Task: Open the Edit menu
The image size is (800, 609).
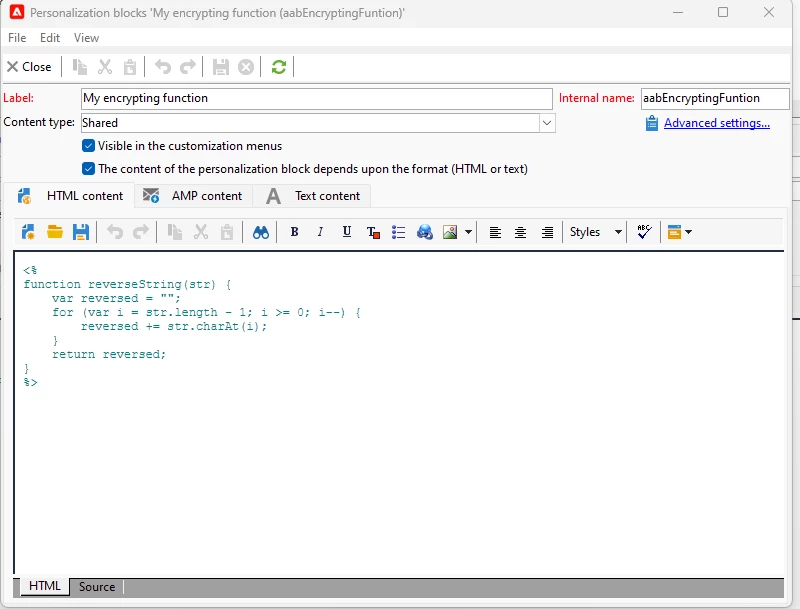Action: tap(49, 38)
